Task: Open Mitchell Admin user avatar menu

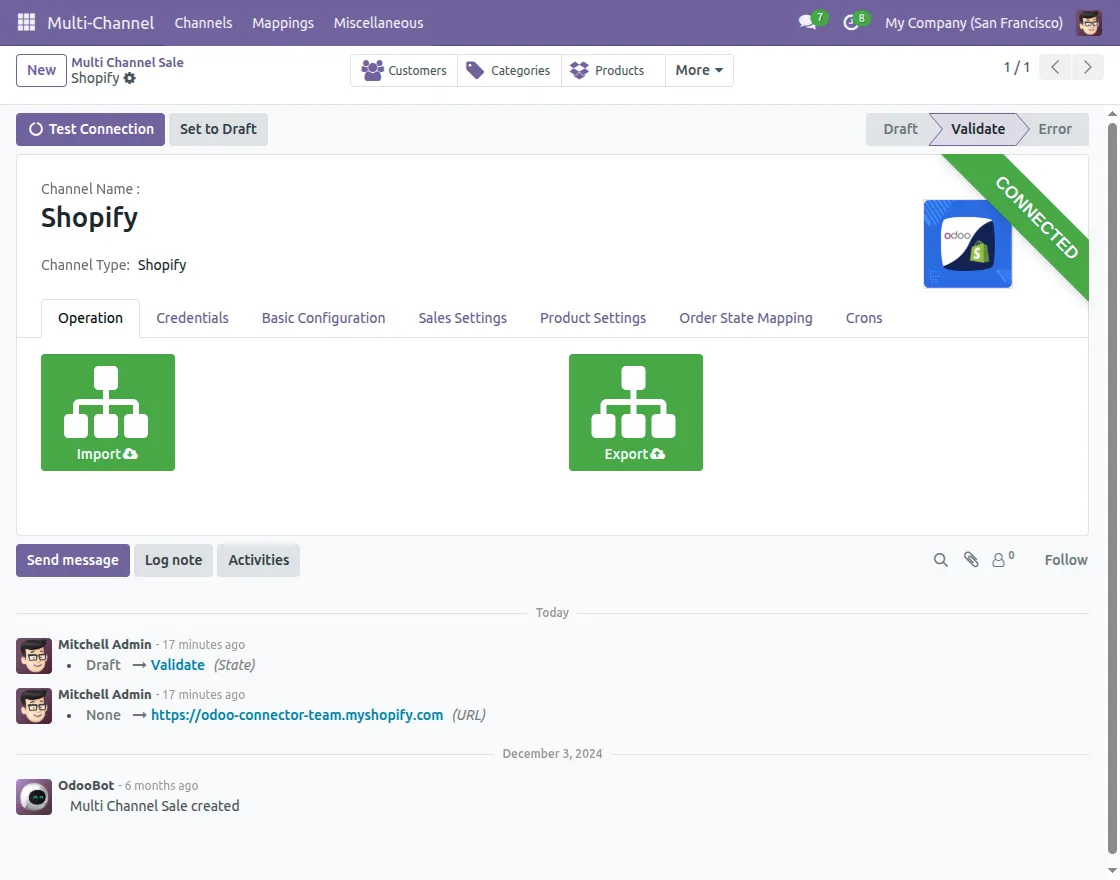Action: 1089,23
